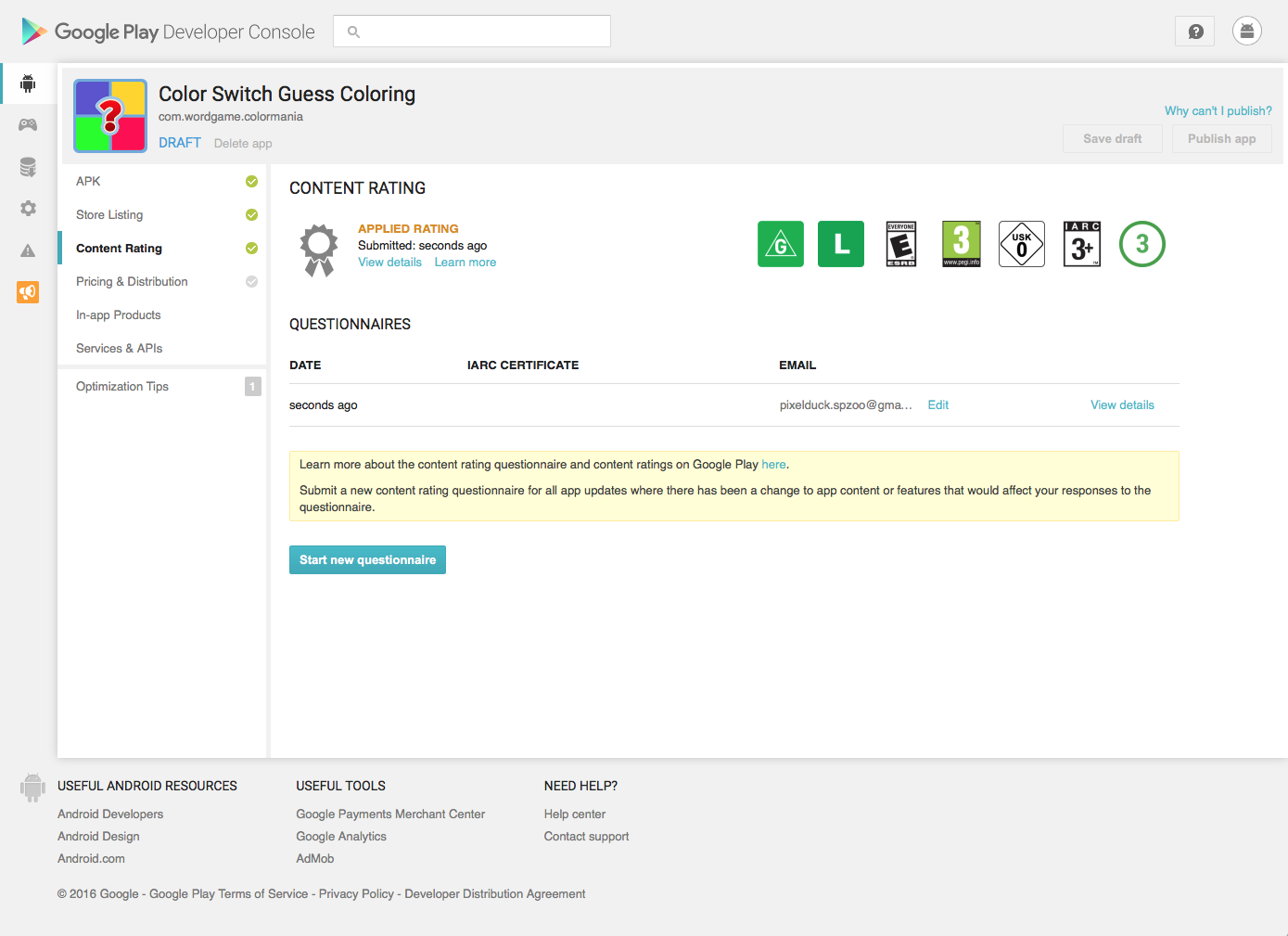Focus the search input field
This screenshot has height=936, width=1288.
[x=472, y=32]
